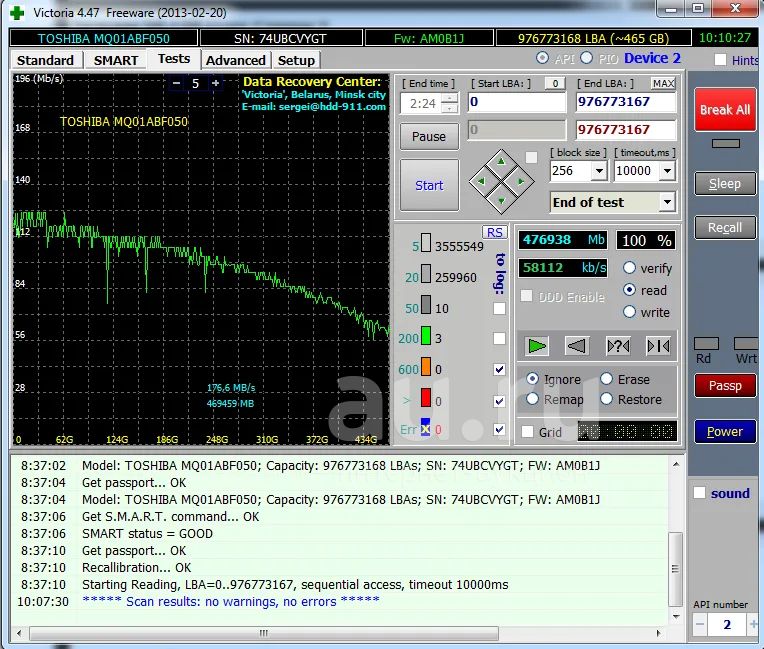The width and height of the screenshot is (764, 649).
Task: Click the log horizontal scrollbar thumb
Action: (264, 633)
